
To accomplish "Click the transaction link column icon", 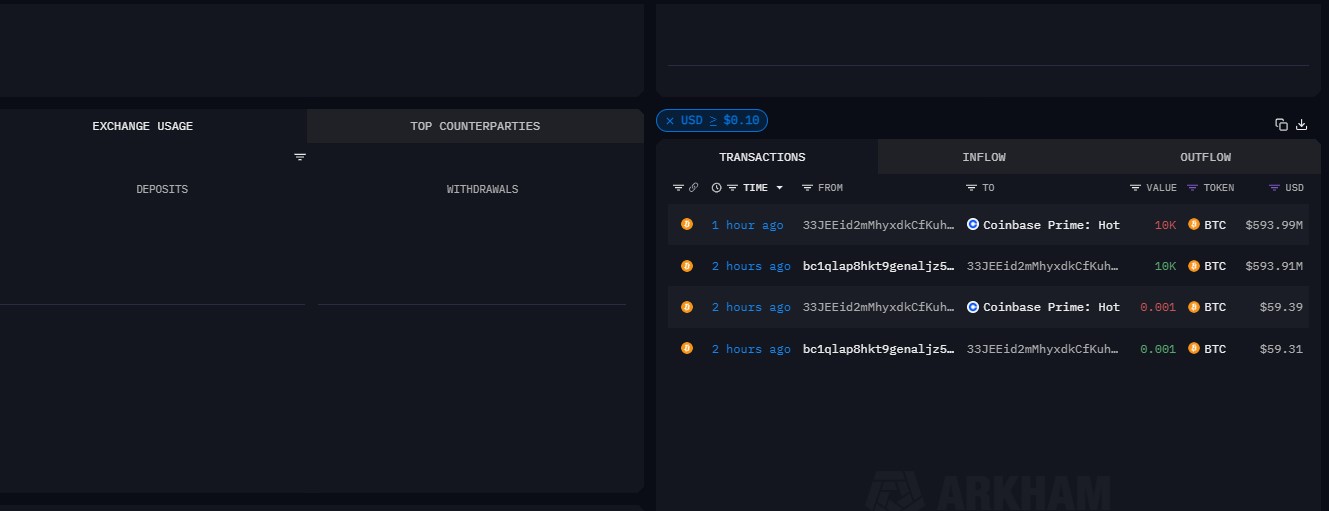I will pos(694,187).
